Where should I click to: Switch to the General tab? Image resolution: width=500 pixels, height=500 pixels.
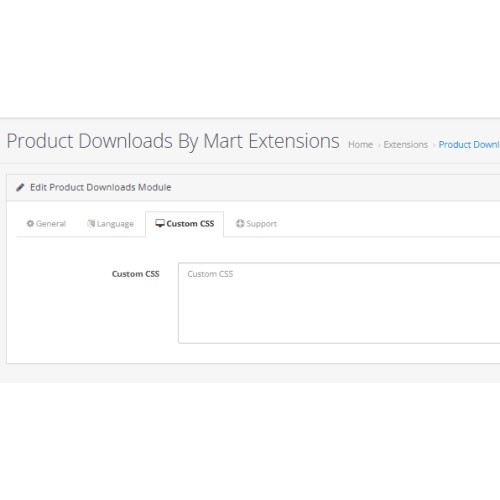[46, 224]
